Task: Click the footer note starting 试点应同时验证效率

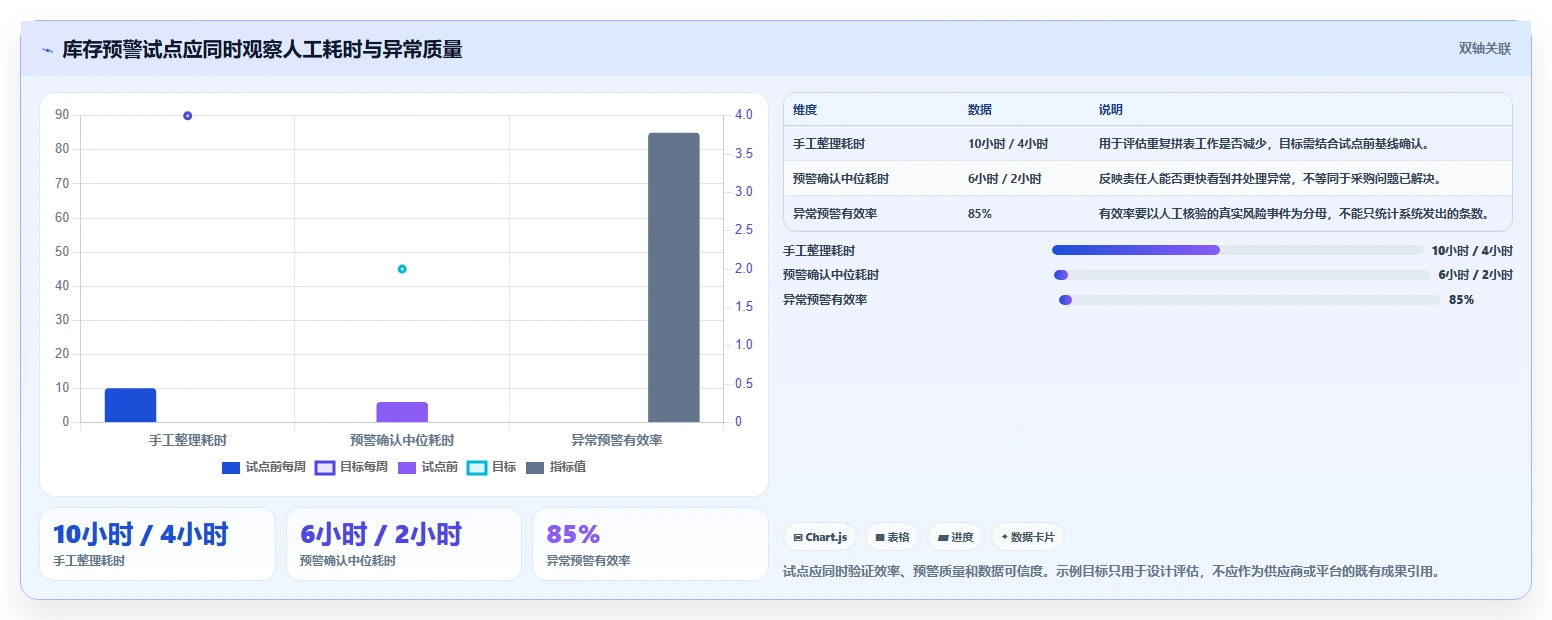Action: point(1111,572)
